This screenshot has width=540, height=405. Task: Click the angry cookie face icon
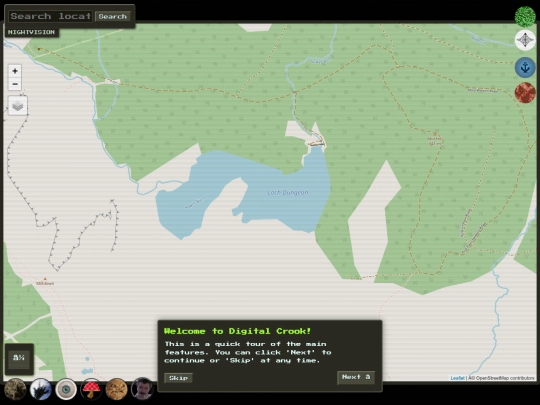tap(117, 389)
